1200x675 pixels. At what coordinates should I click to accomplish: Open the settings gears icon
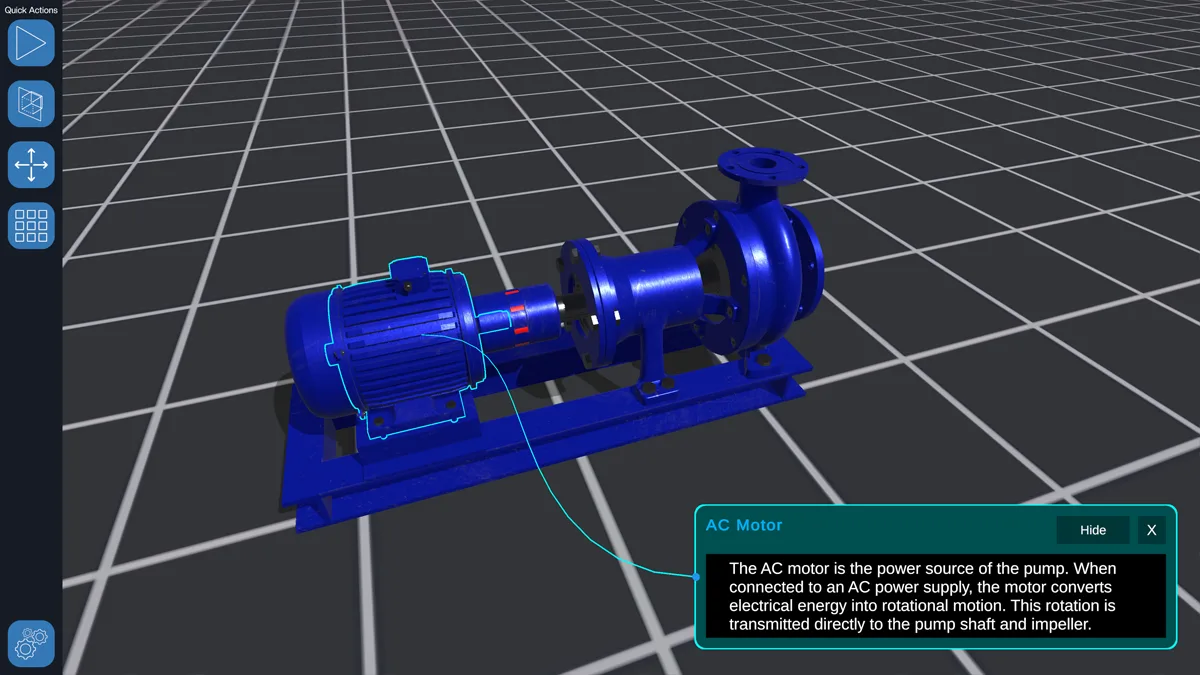point(31,644)
